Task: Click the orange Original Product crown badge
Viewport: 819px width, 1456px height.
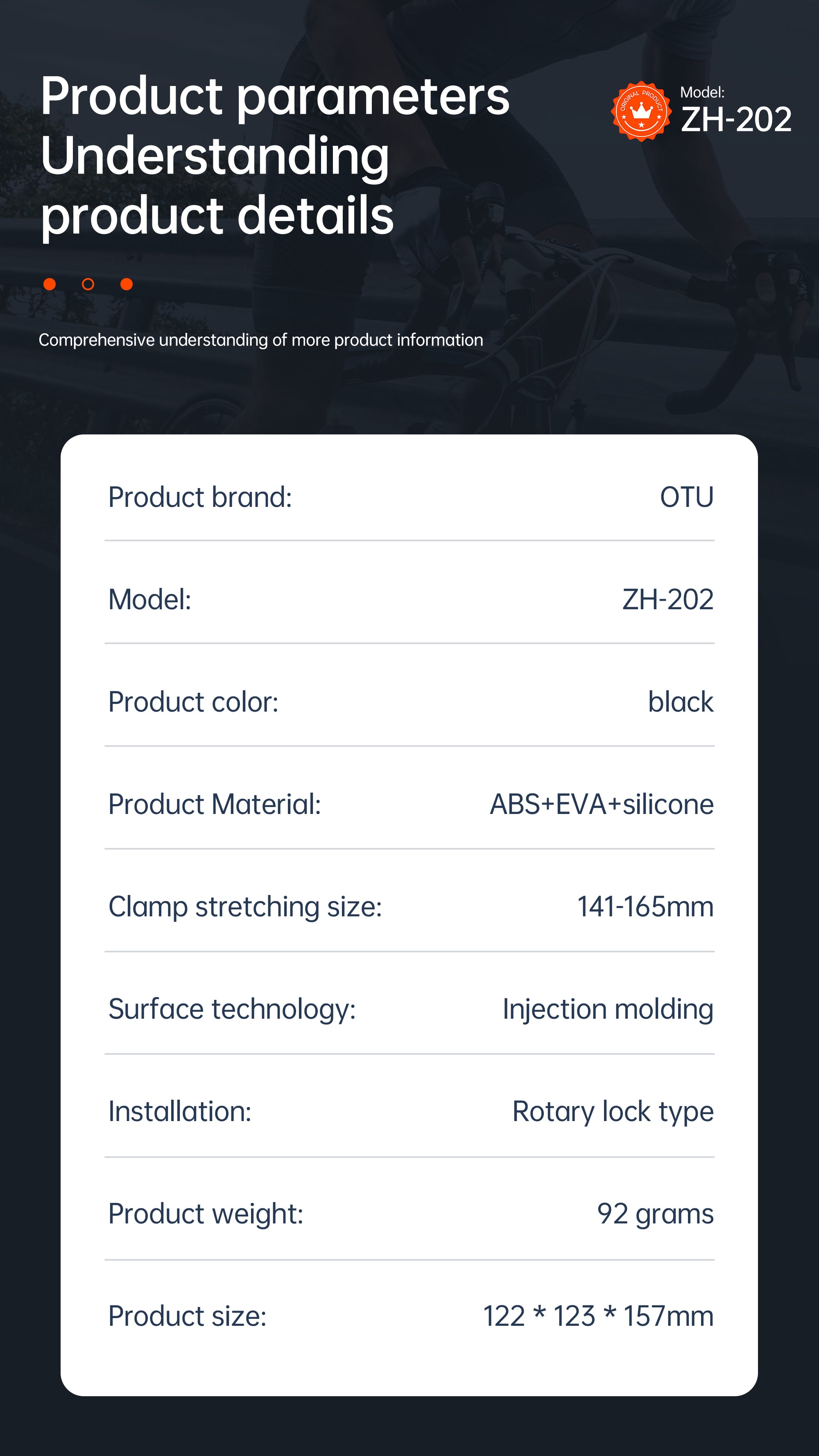Action: pos(641,111)
